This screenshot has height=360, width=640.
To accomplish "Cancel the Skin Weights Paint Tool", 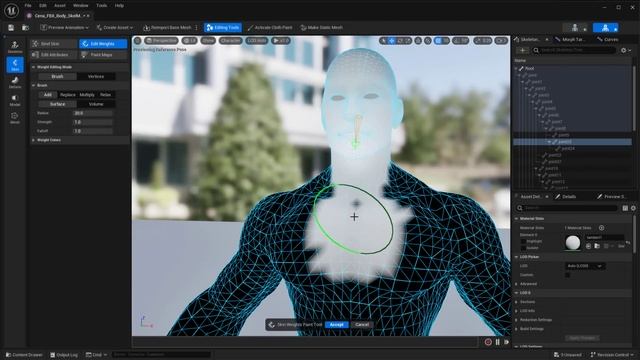I will coord(362,325).
